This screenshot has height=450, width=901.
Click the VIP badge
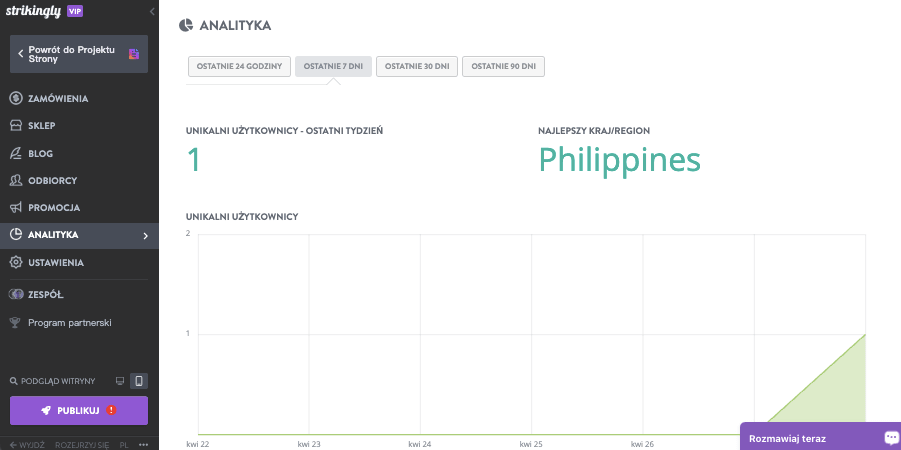tap(75, 11)
